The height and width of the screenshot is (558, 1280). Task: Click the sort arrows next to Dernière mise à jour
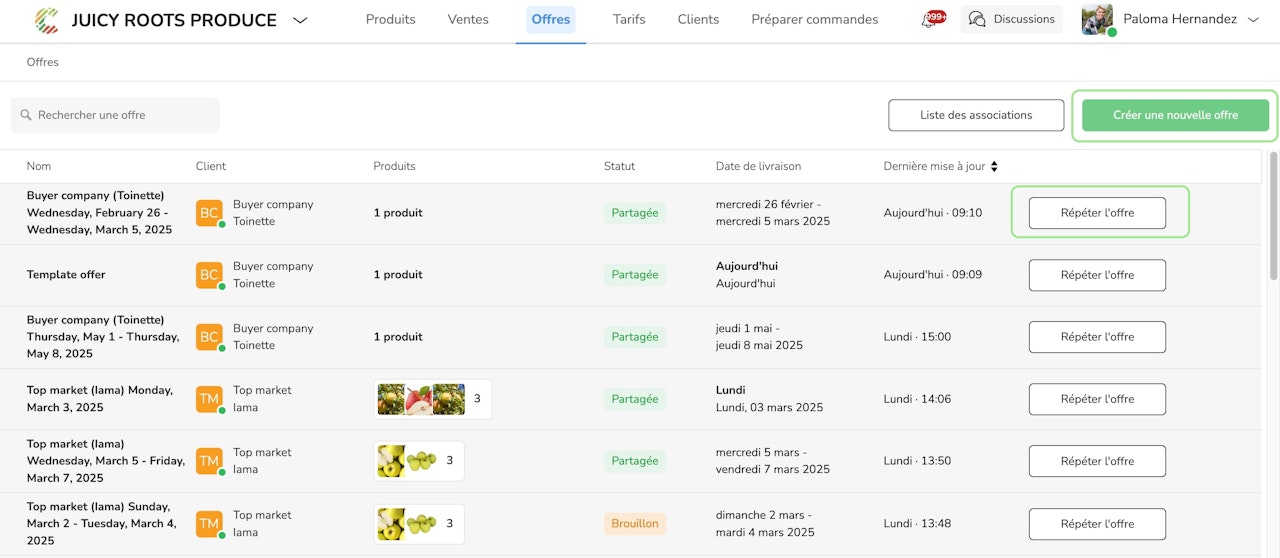click(994, 166)
